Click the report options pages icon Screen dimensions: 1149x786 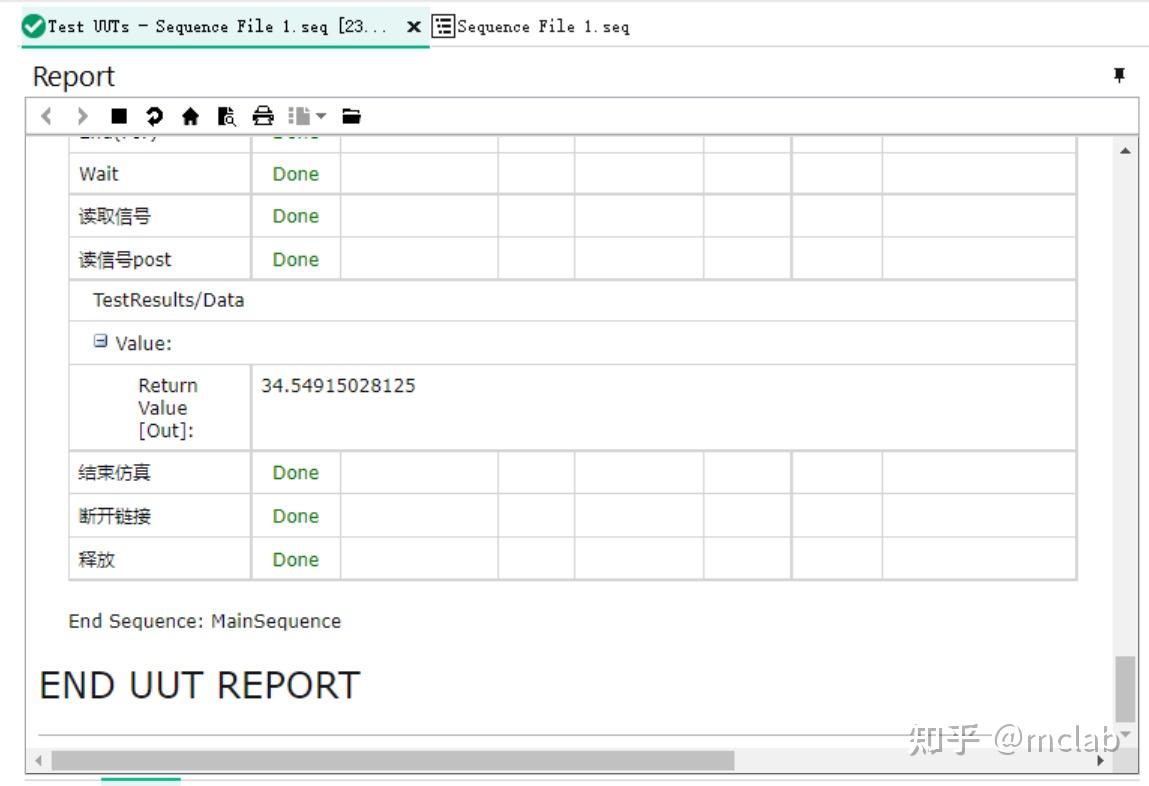pos(300,115)
